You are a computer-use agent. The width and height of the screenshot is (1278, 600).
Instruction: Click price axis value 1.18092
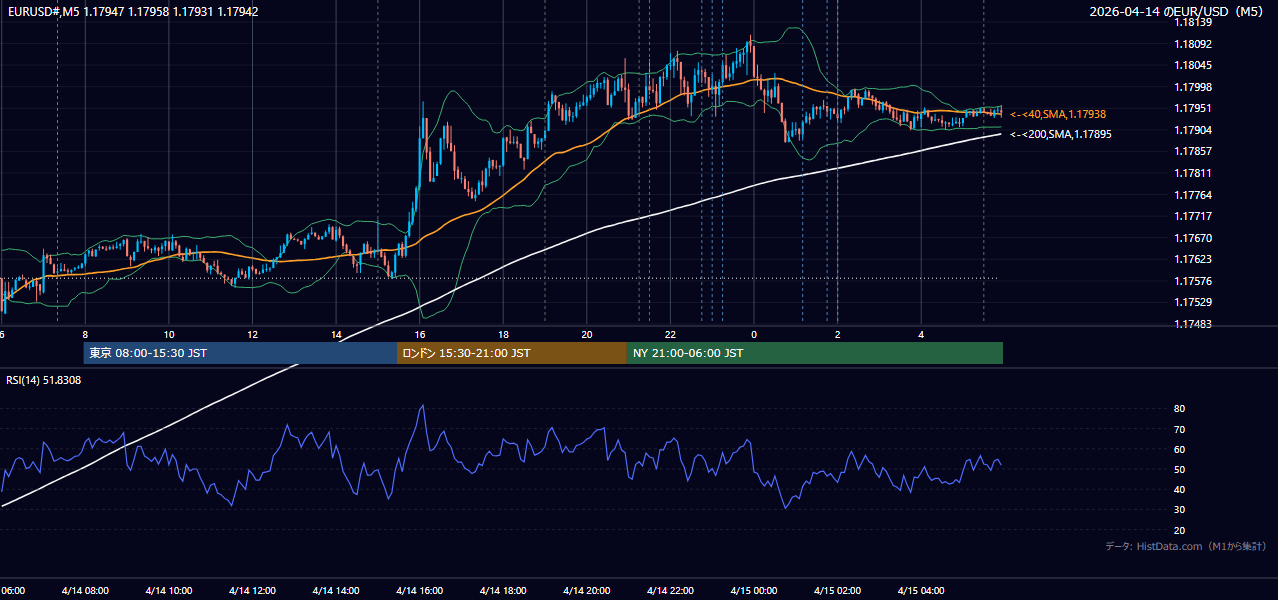pyautogui.click(x=1192, y=44)
